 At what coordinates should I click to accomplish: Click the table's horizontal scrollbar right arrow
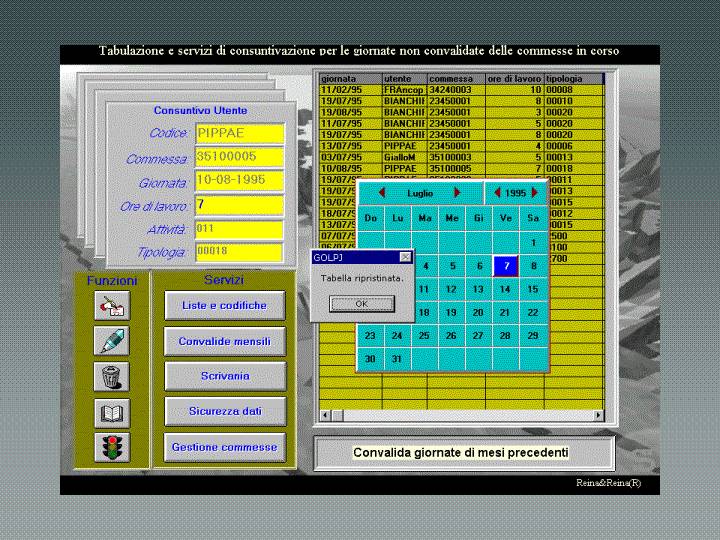tap(599, 415)
